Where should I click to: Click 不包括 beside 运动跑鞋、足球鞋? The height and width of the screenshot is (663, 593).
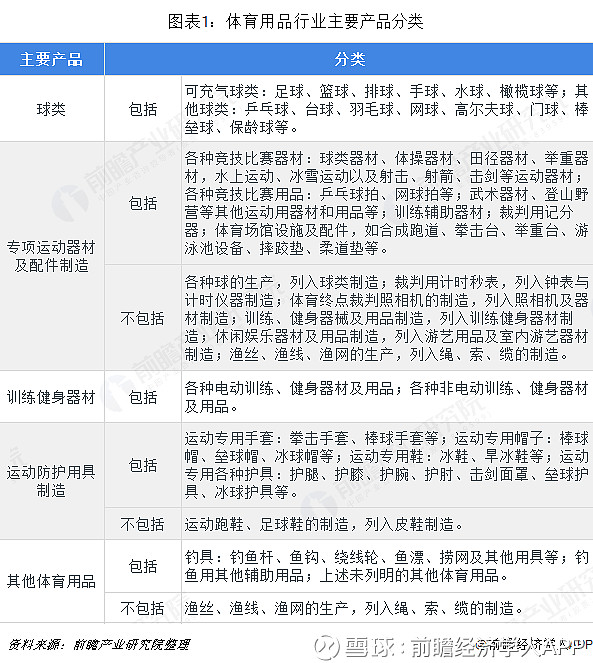click(x=143, y=524)
